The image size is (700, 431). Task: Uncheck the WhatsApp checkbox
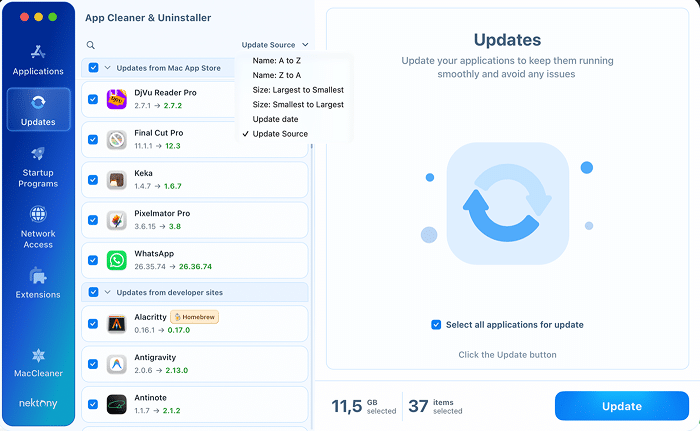(x=93, y=260)
